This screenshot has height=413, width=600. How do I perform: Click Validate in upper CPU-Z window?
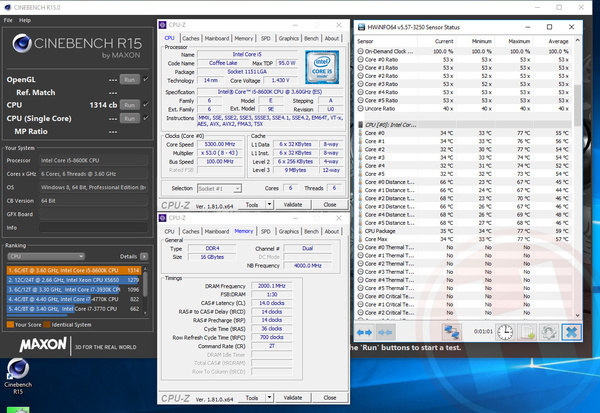coord(293,204)
